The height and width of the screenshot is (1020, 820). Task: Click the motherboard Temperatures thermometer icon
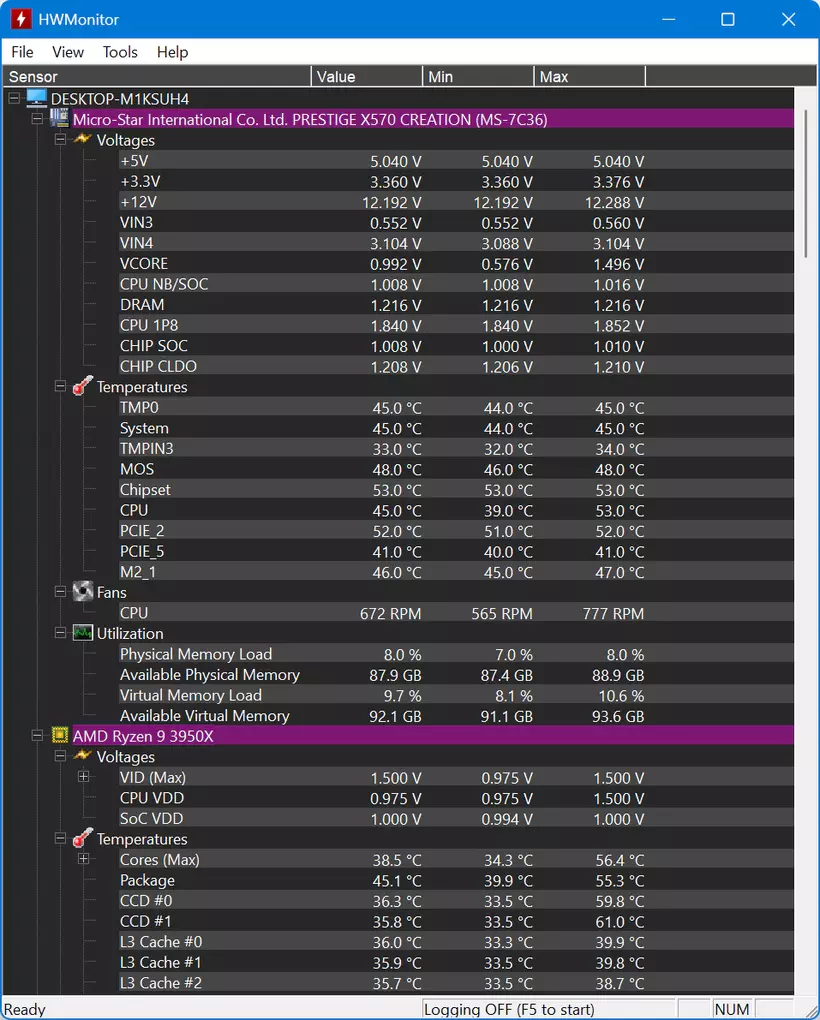point(82,386)
